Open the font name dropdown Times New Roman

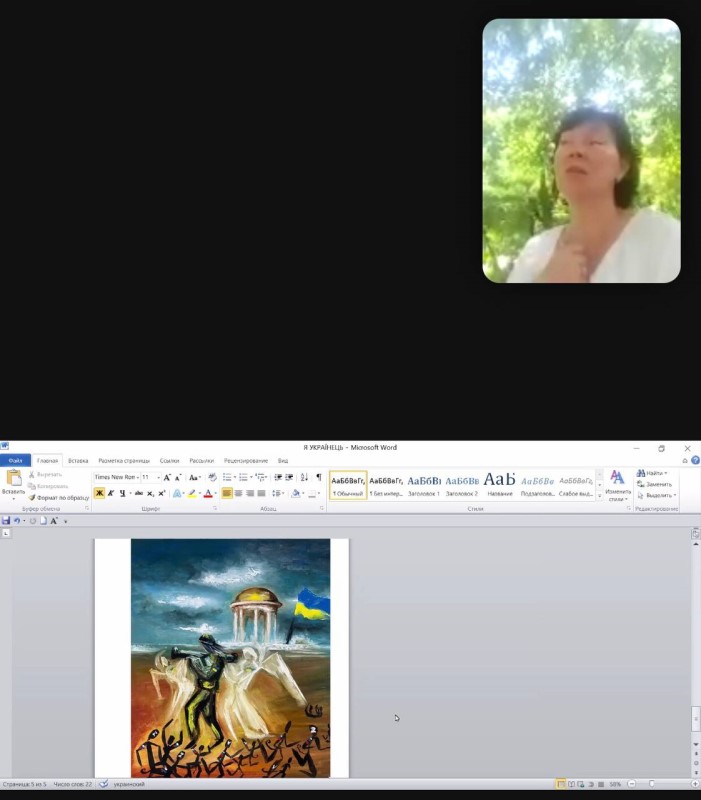point(138,478)
